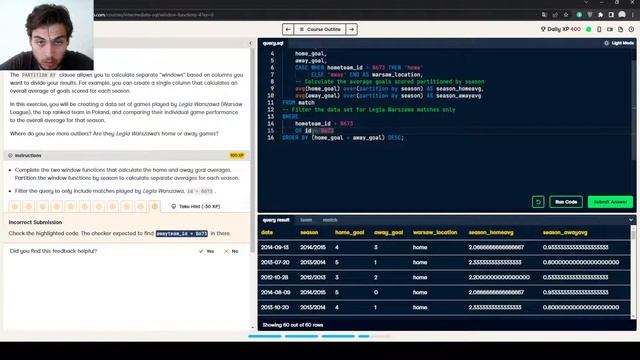Select the query.sql editor tab
The height and width of the screenshot is (360, 640).
pos(273,43)
